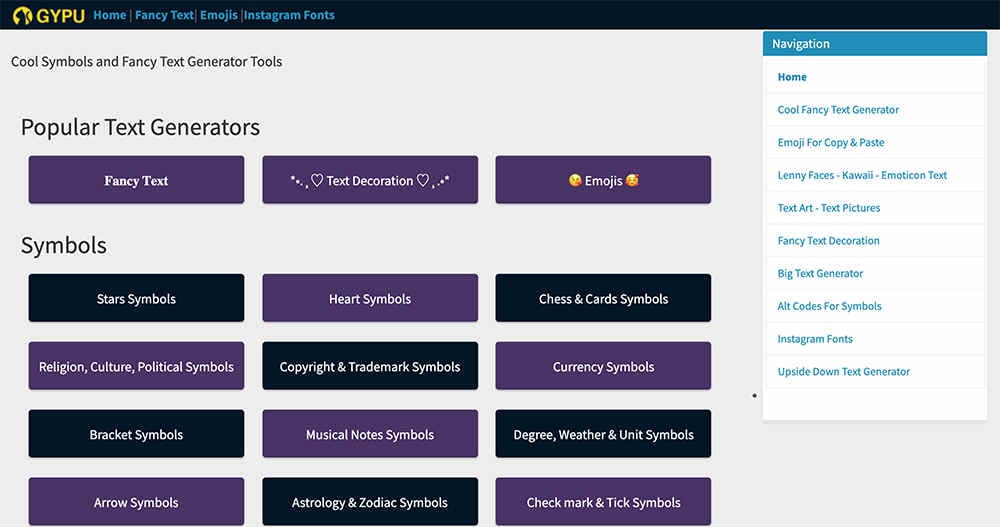Viewport: 1000px width, 527px height.
Task: Select the Musical Notes Symbols button
Action: [370, 435]
